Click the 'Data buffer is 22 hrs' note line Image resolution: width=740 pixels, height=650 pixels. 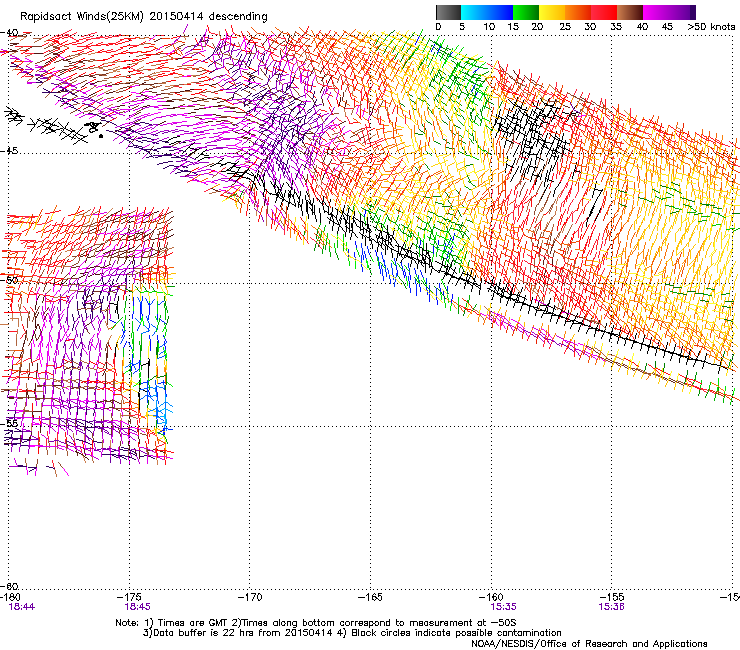(x=352, y=633)
